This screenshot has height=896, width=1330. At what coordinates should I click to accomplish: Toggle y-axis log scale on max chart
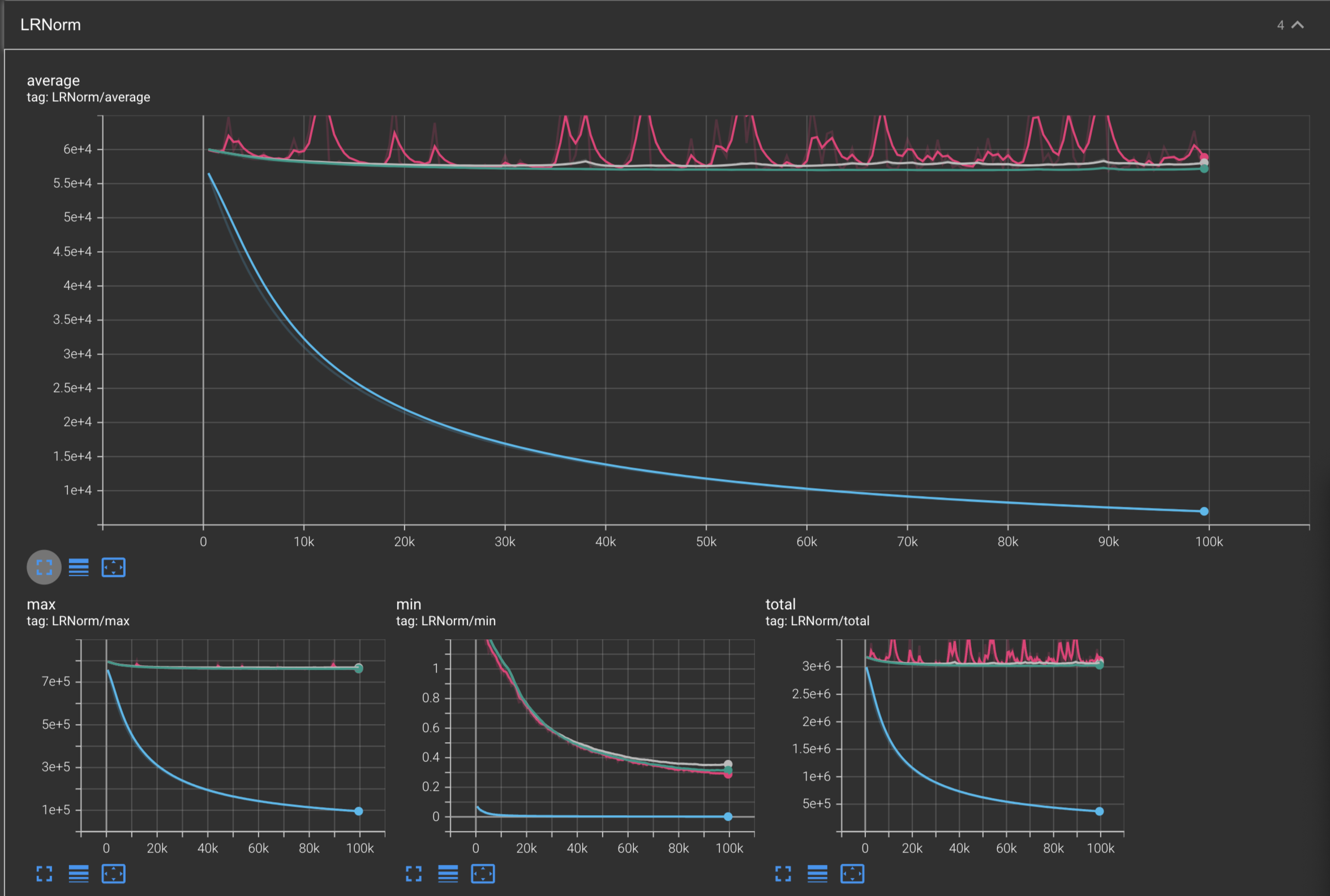click(79, 874)
